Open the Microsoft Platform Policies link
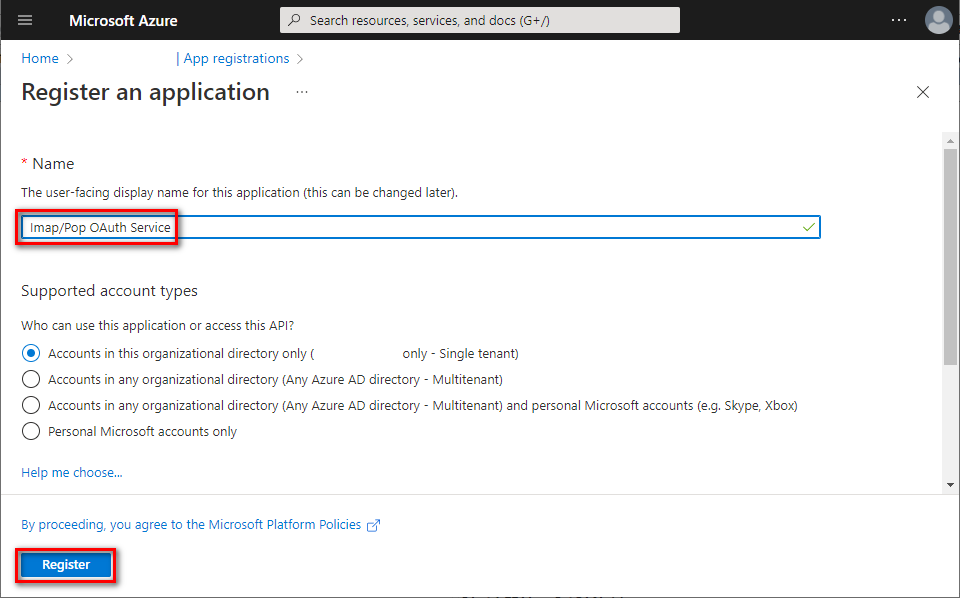 191,525
